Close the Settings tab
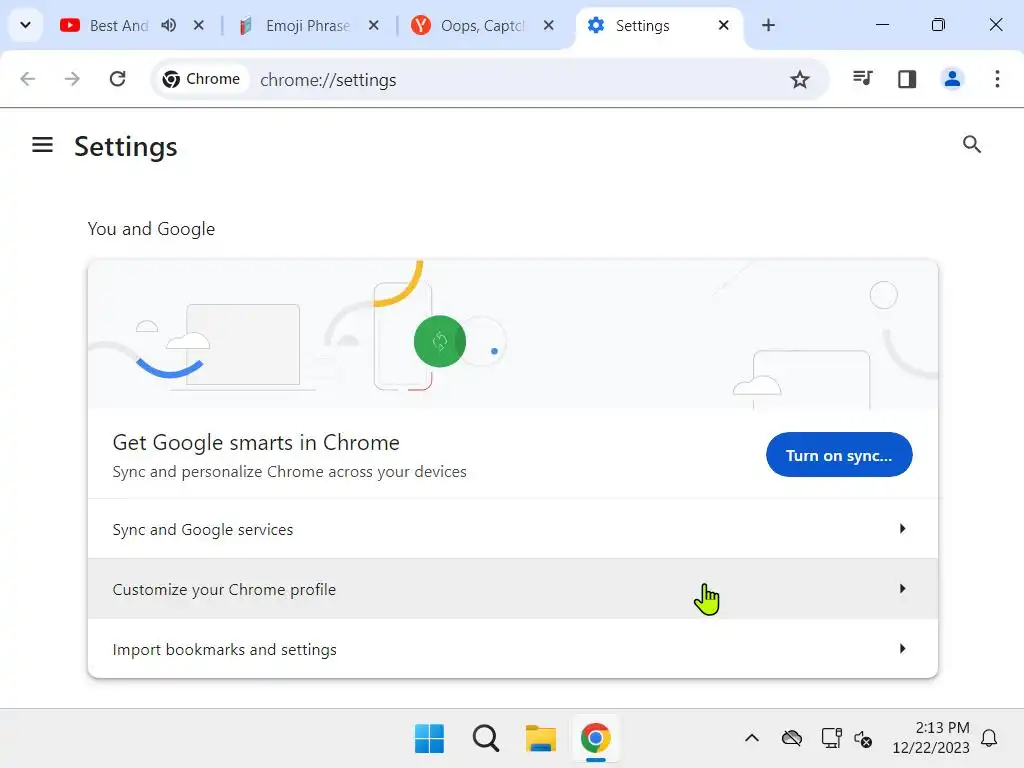1024x768 pixels. click(724, 25)
